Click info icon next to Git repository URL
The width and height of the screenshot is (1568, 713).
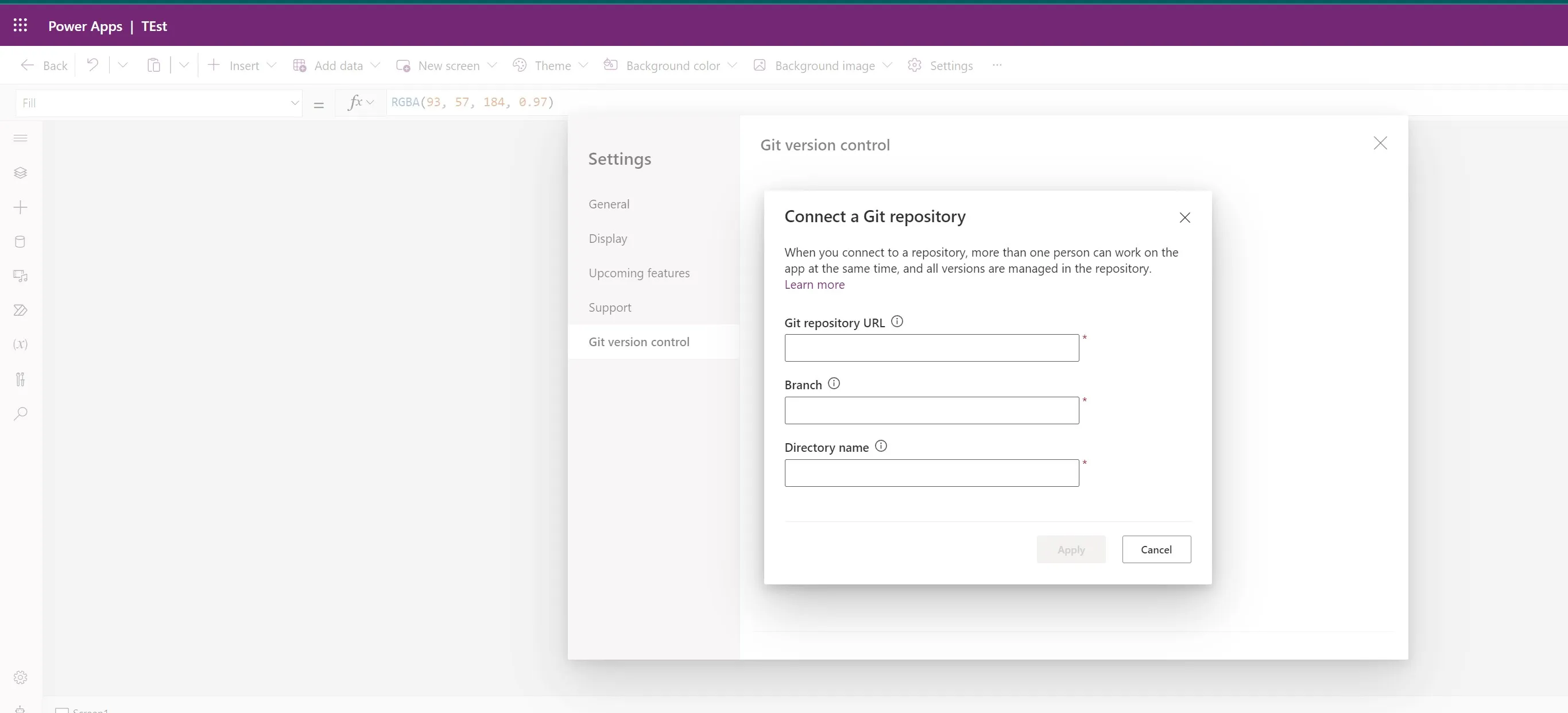[897, 322]
